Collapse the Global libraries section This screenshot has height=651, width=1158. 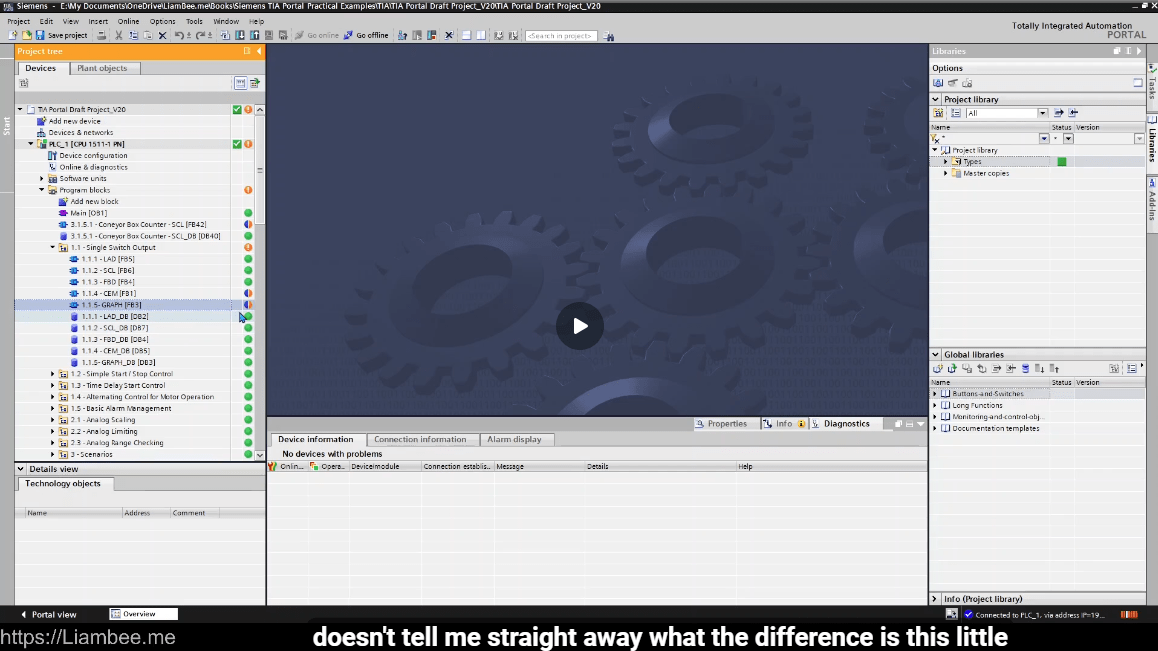[936, 354]
